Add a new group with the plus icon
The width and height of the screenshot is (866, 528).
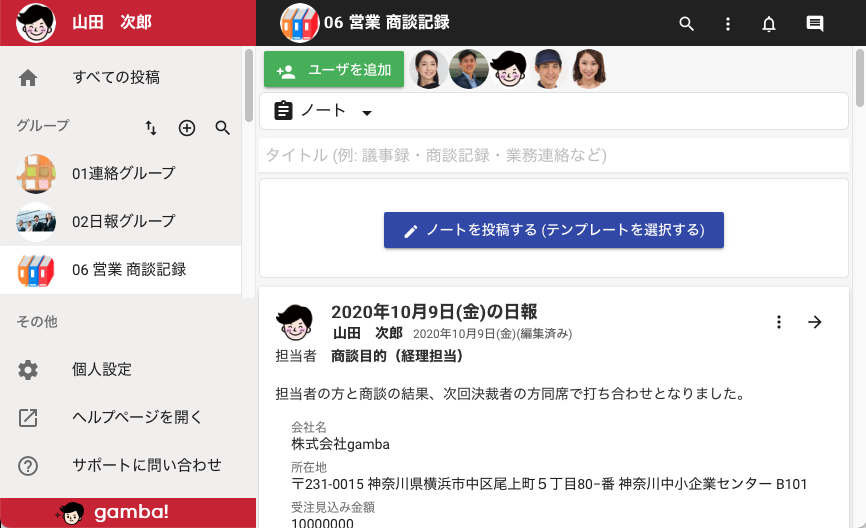187,128
